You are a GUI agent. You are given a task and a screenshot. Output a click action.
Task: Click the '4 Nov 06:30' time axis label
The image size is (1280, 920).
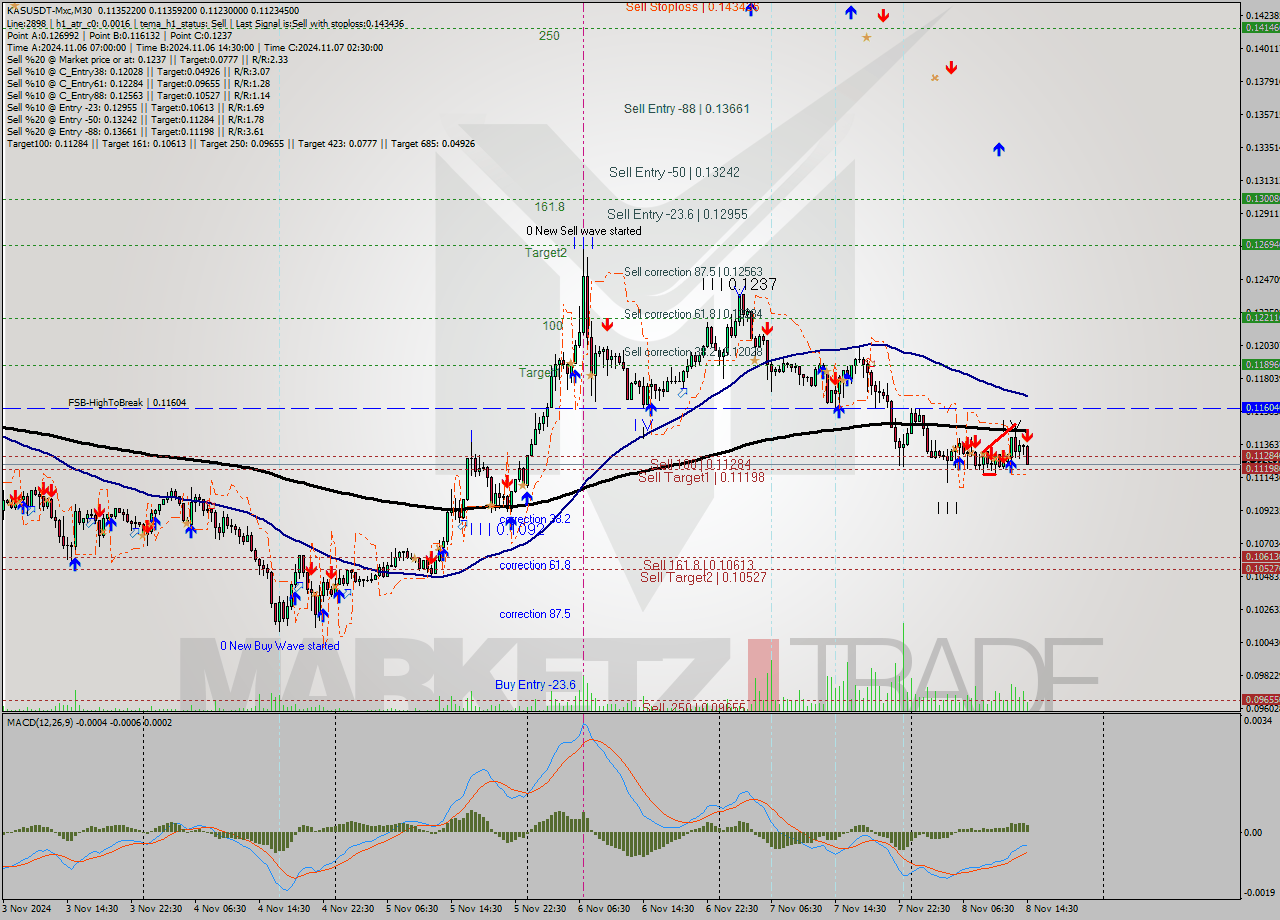219,909
